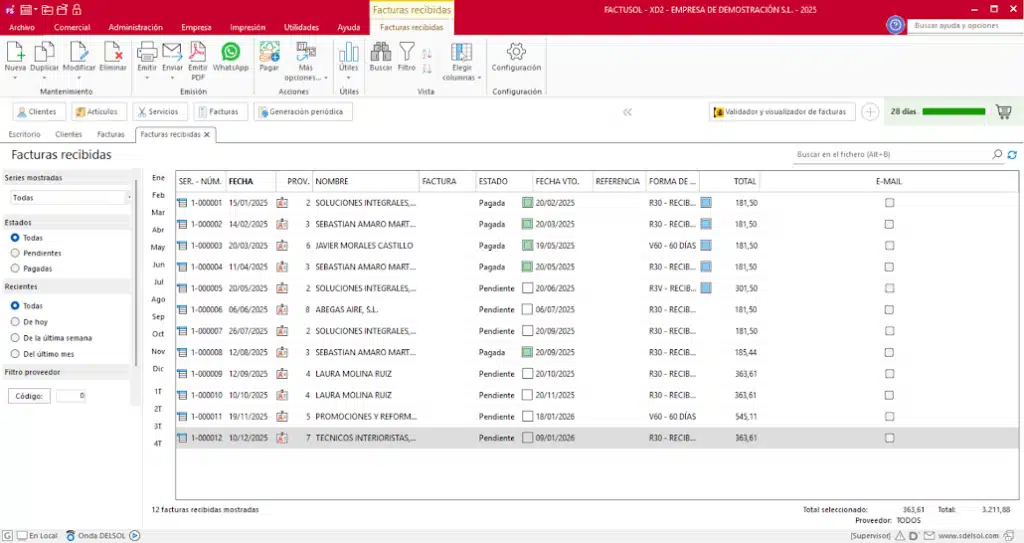This screenshot has width=1024, height=543.
Task: Open Generación periódica shortcut button
Action: (x=303, y=112)
